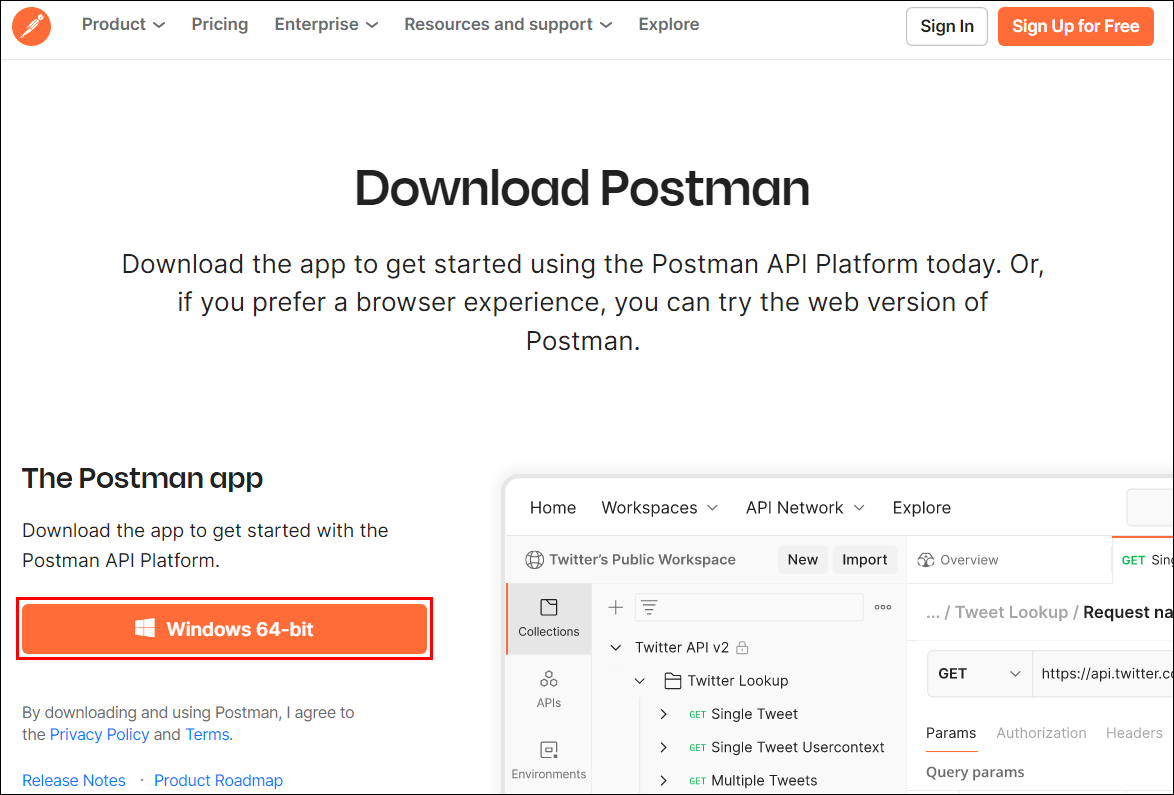Viewport: 1174px width, 795px height.
Task: Click the lock icon next to Twitter API v2
Action: point(742,648)
